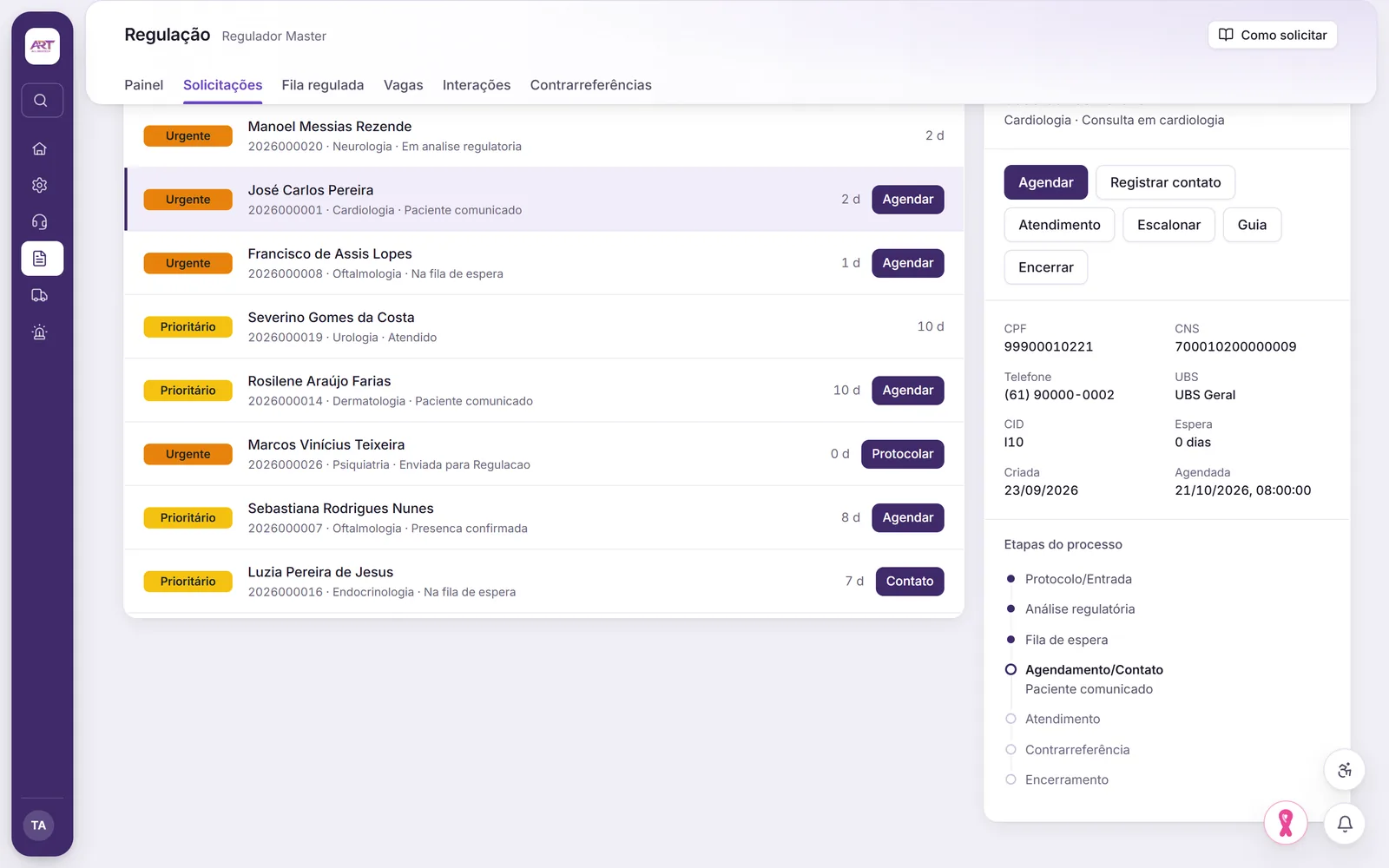Open the Interações tab
This screenshot has width=1389, height=868.
click(477, 85)
